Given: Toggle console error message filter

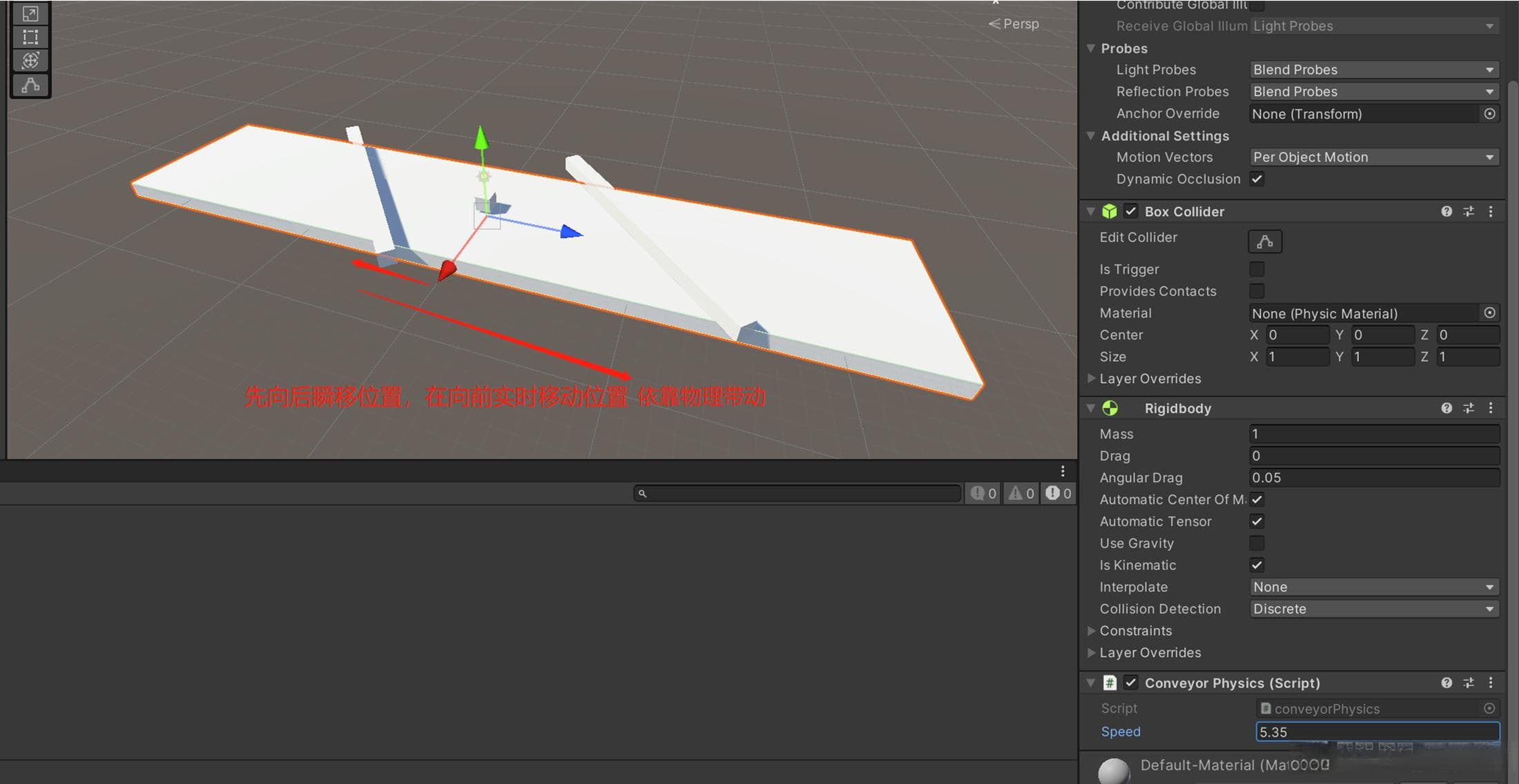Looking at the screenshot, I should pyautogui.click(x=1058, y=493).
